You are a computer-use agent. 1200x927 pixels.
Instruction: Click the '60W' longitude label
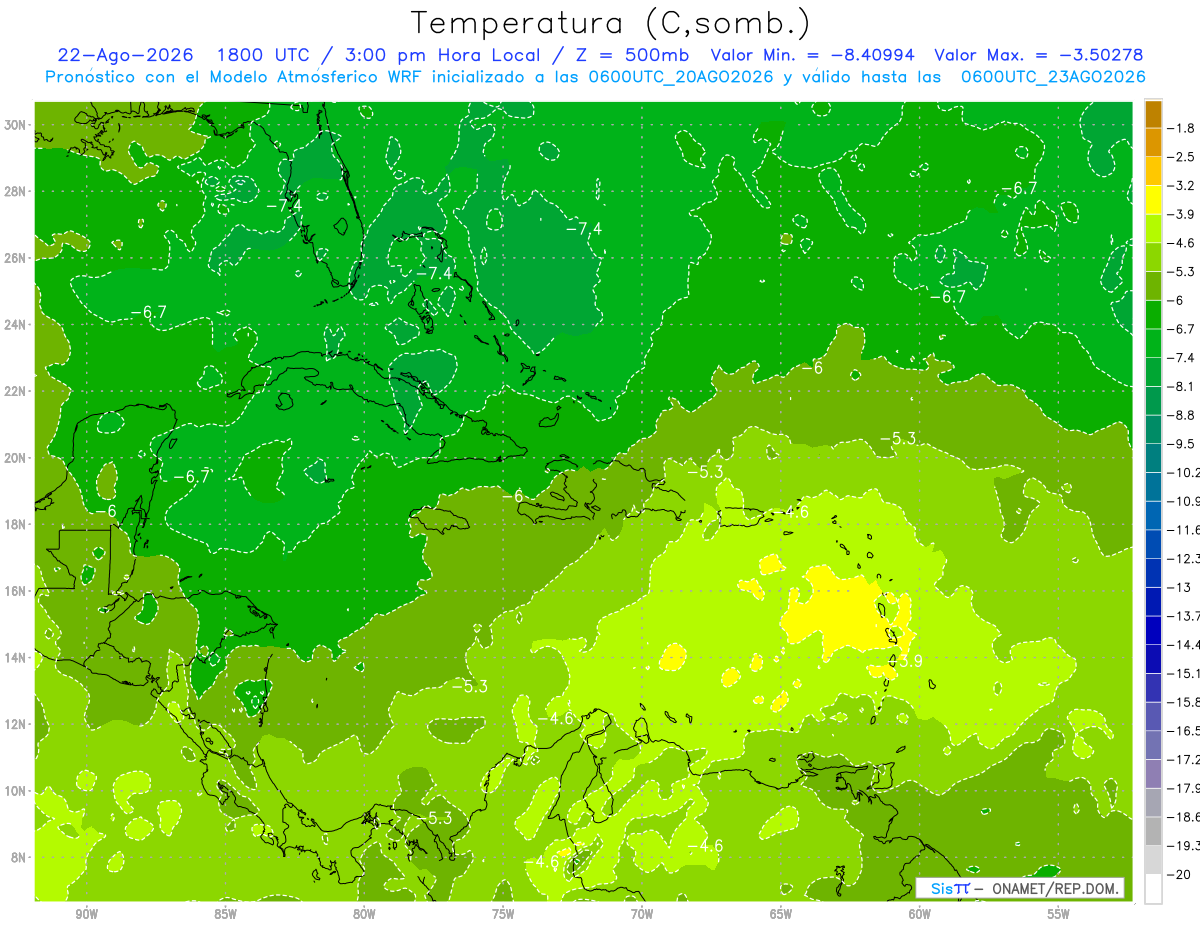[x=920, y=914]
